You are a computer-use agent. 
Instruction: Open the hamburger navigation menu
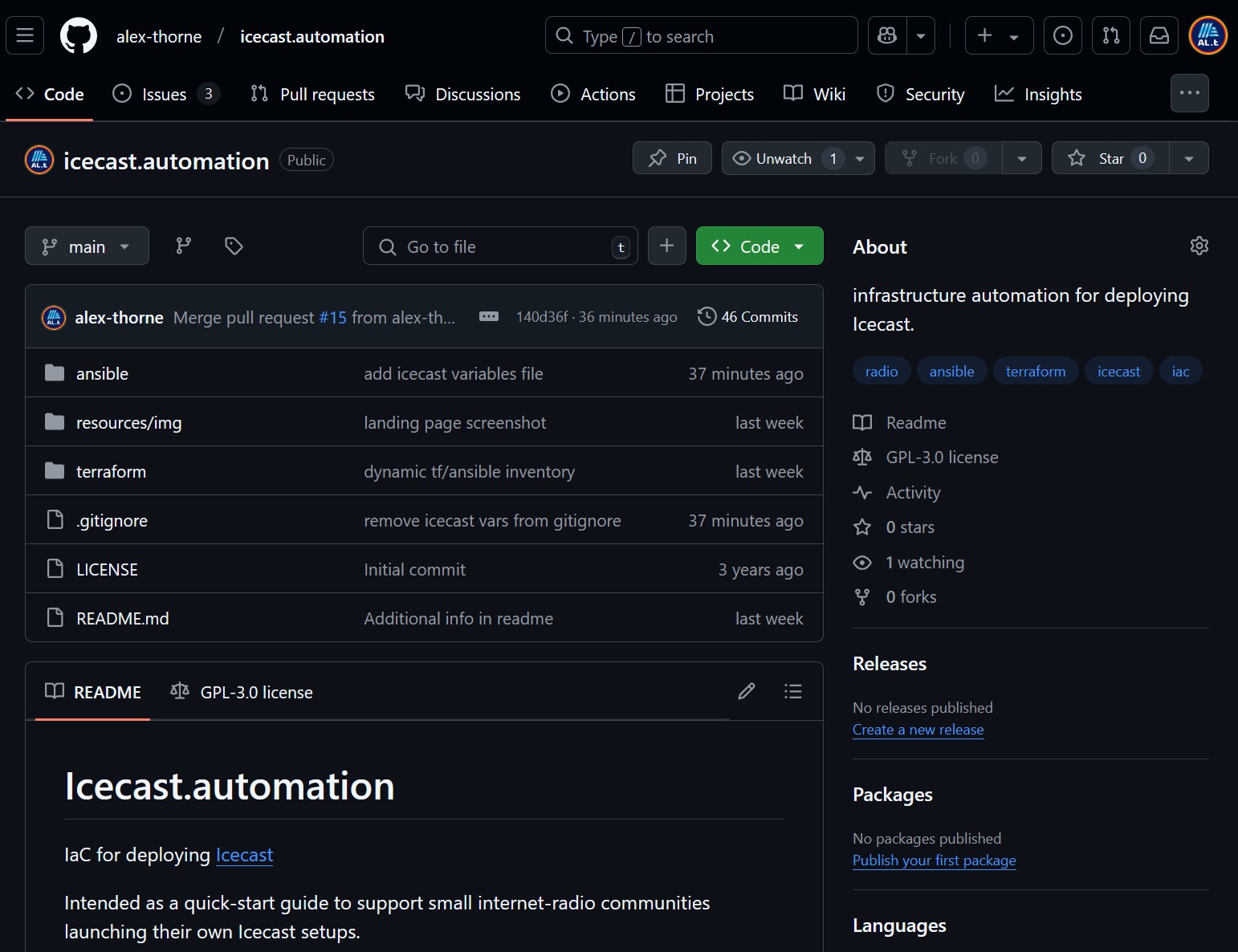click(x=25, y=35)
